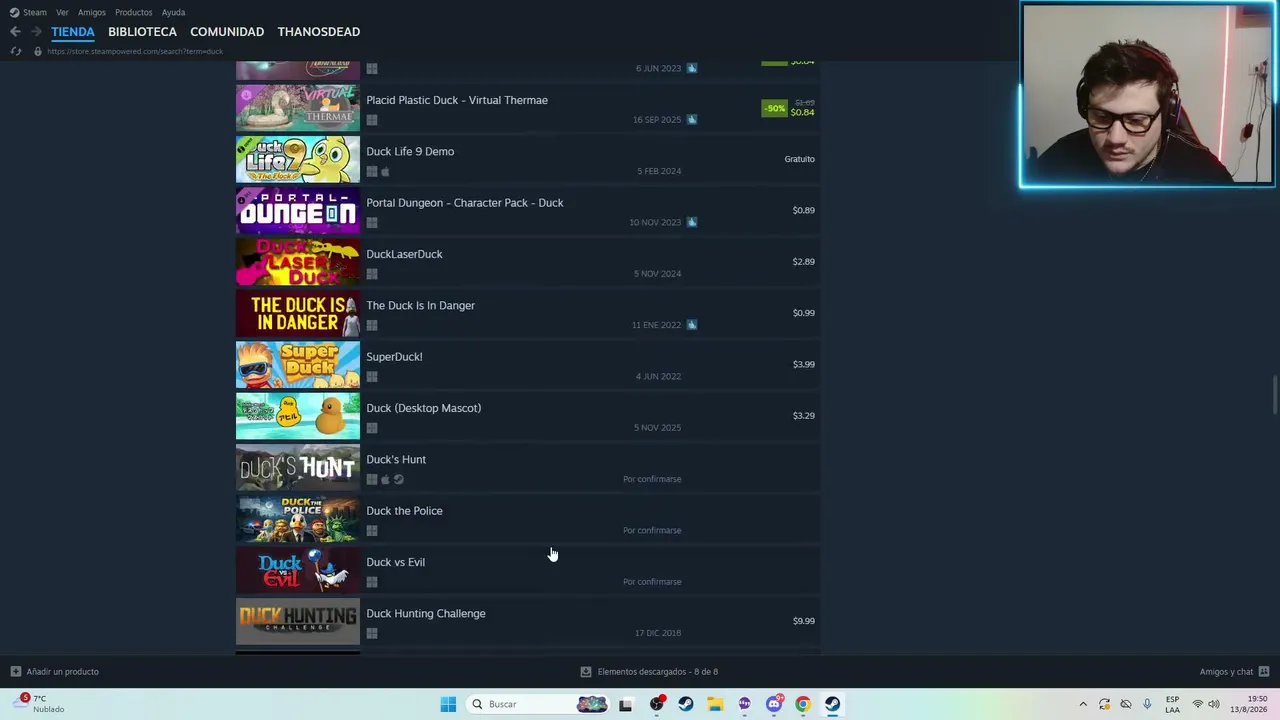Click the store URL address field
The width and height of the screenshot is (1280, 720).
[x=135, y=51]
